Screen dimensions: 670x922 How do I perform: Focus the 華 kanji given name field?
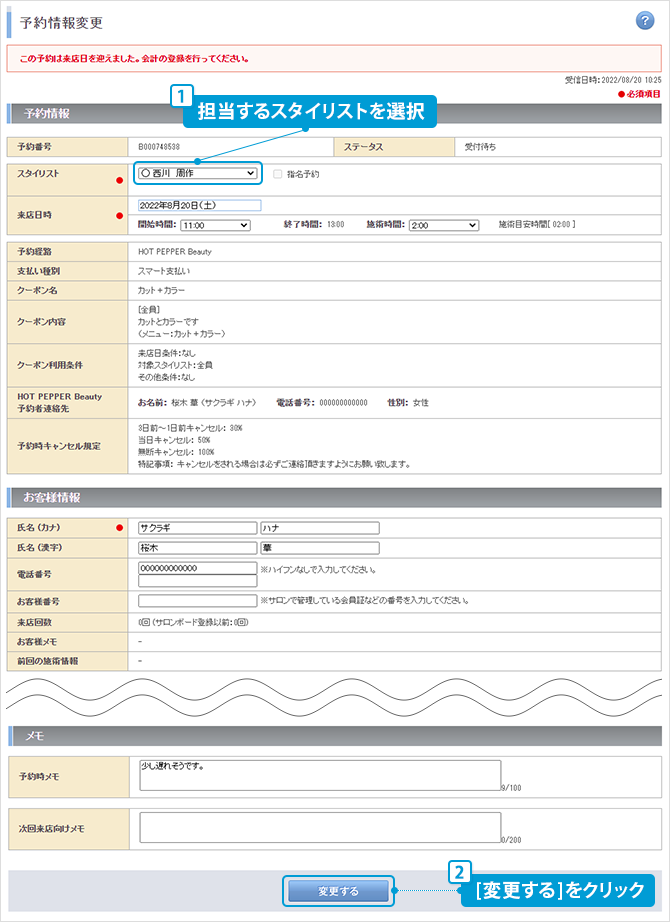click(319, 548)
